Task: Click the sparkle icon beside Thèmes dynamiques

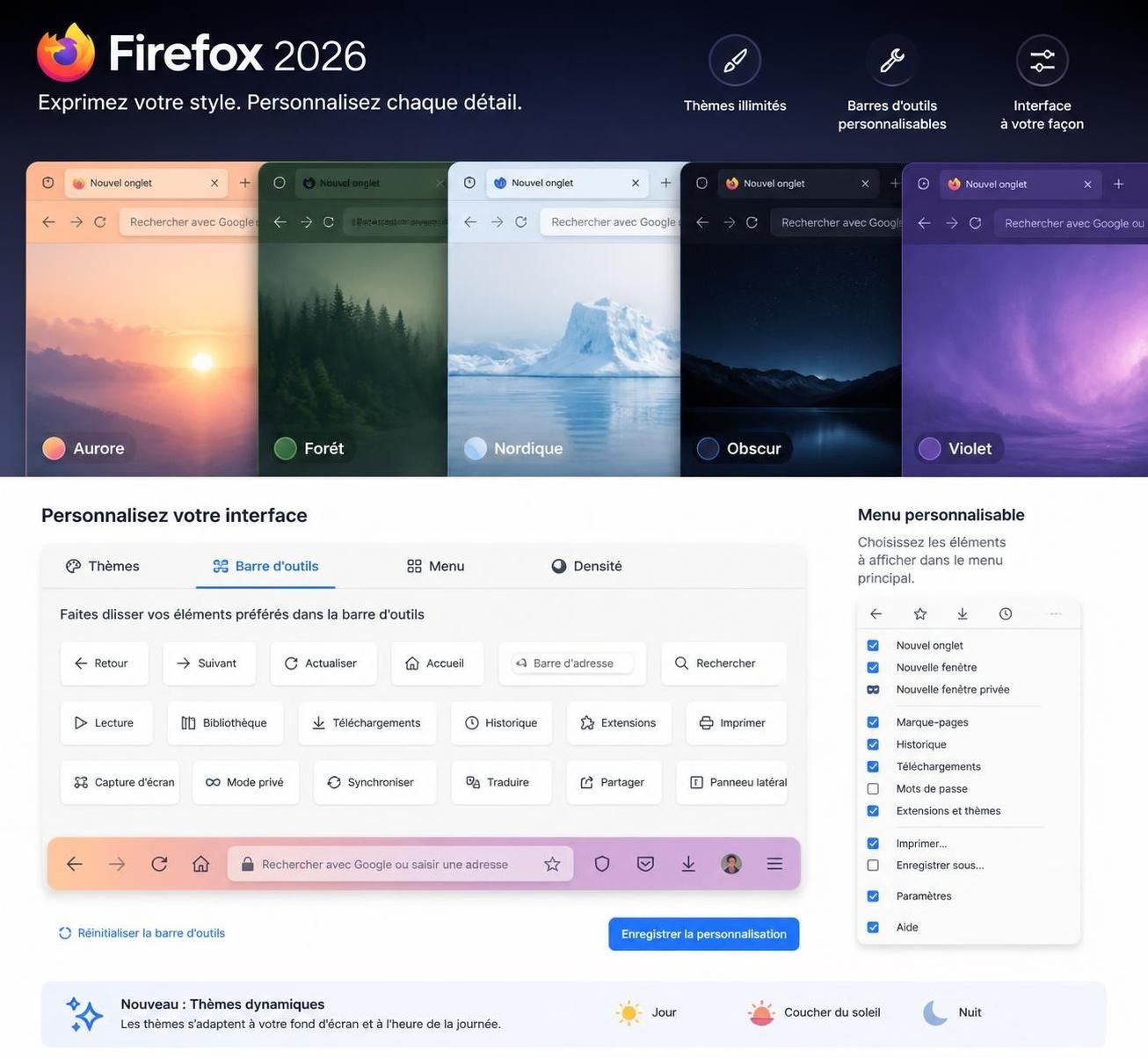Action: (x=85, y=1014)
